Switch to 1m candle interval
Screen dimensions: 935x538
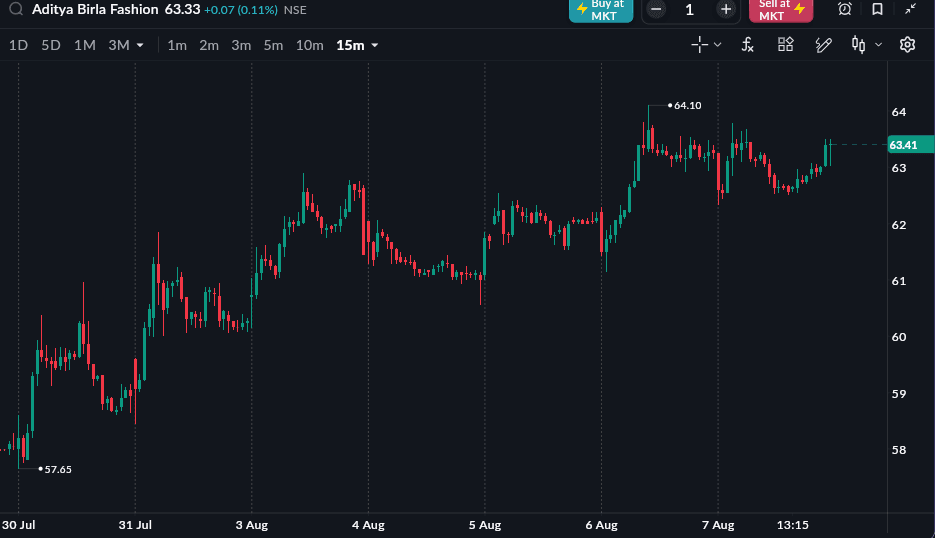click(x=177, y=45)
